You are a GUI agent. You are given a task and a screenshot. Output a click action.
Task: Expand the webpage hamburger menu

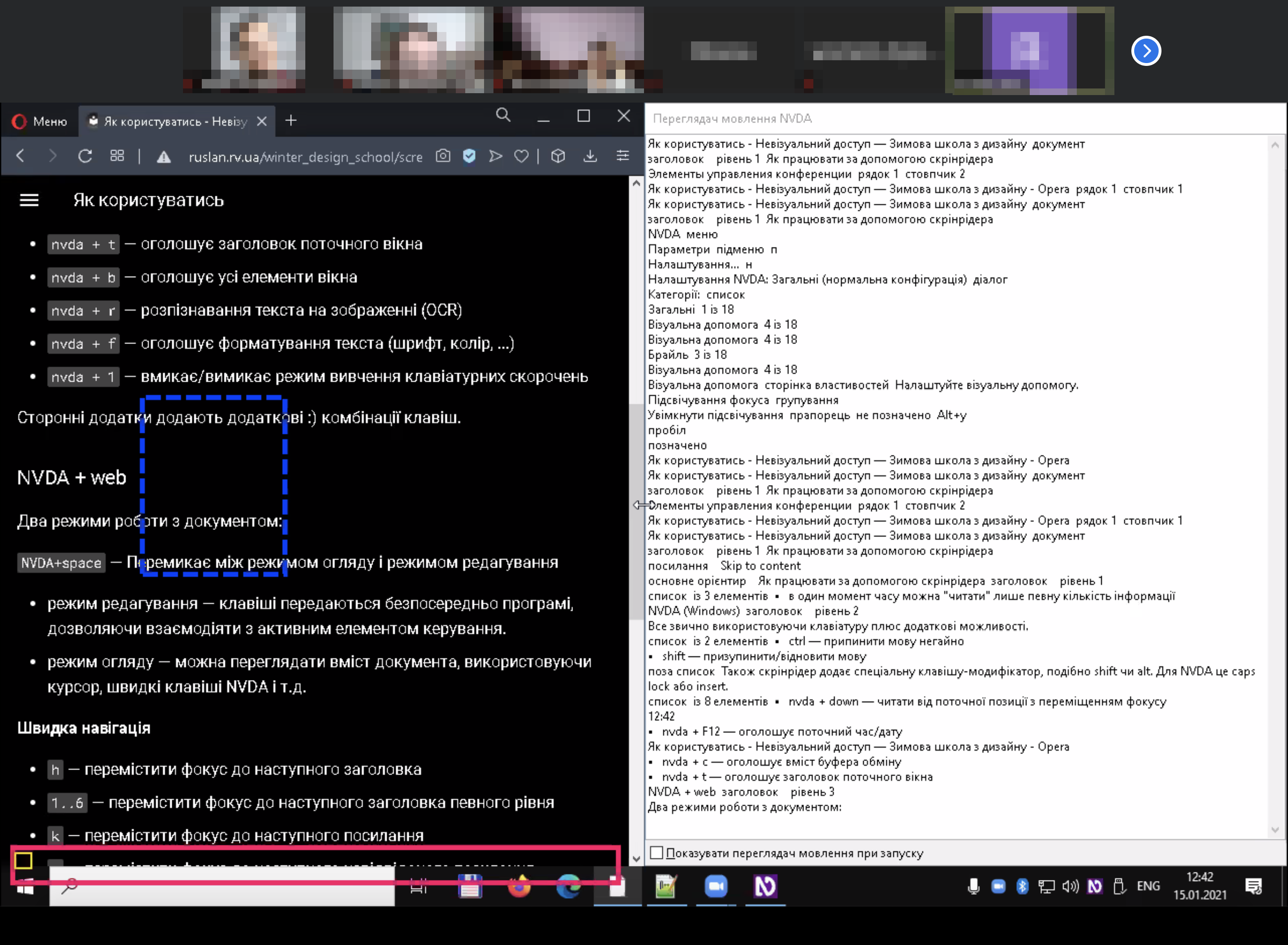point(29,200)
